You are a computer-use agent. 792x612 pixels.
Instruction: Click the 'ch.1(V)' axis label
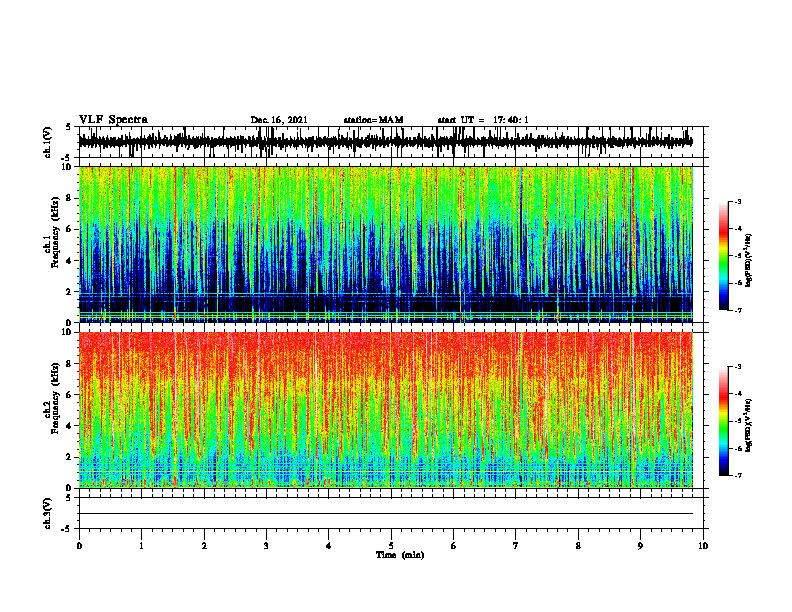(x=47, y=142)
